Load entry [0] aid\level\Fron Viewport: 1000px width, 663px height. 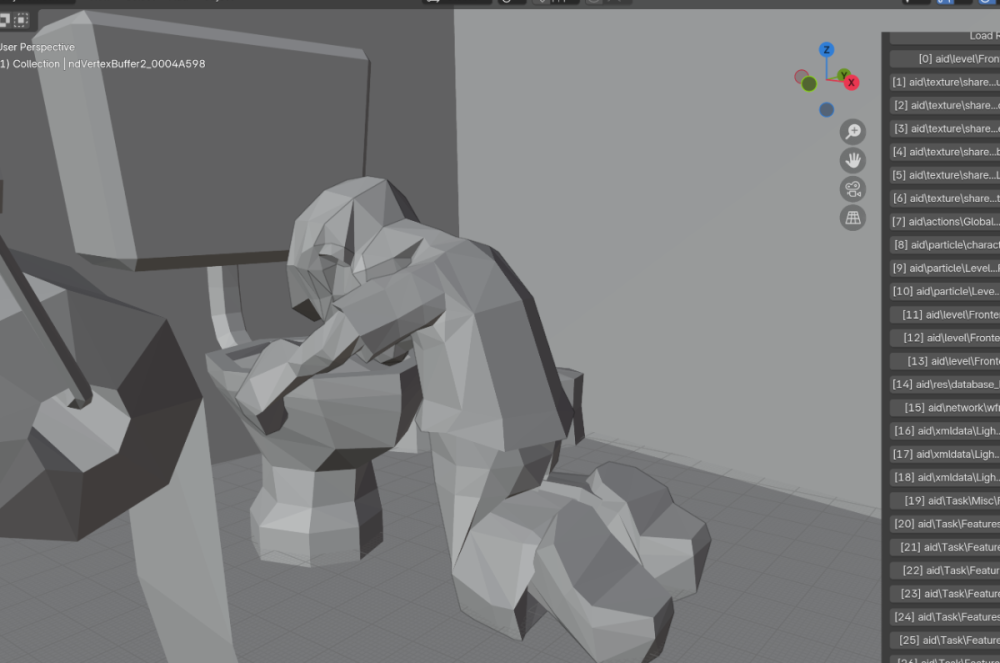click(944, 59)
